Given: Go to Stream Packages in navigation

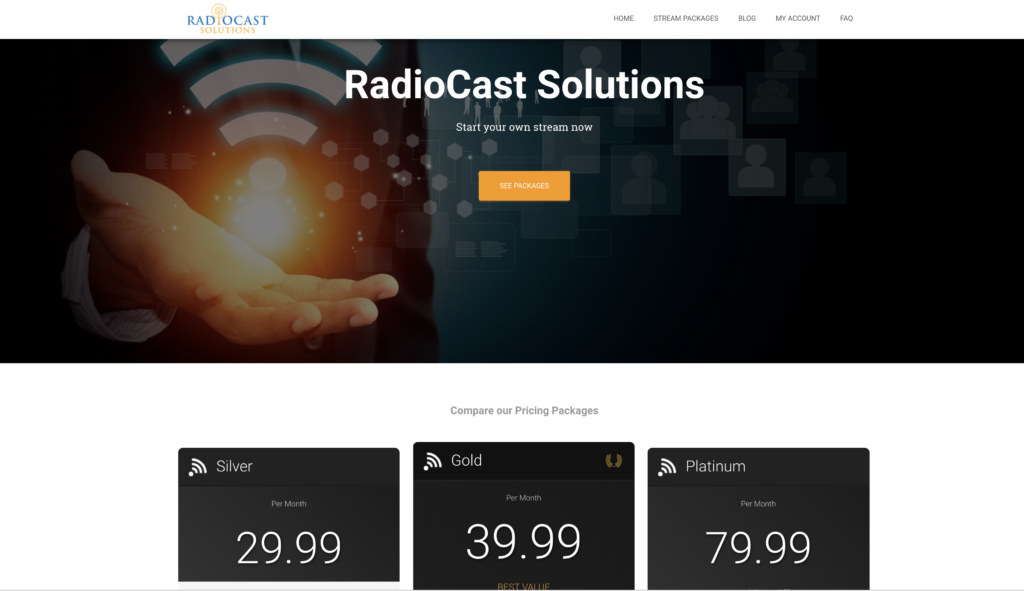Looking at the screenshot, I should 686,18.
